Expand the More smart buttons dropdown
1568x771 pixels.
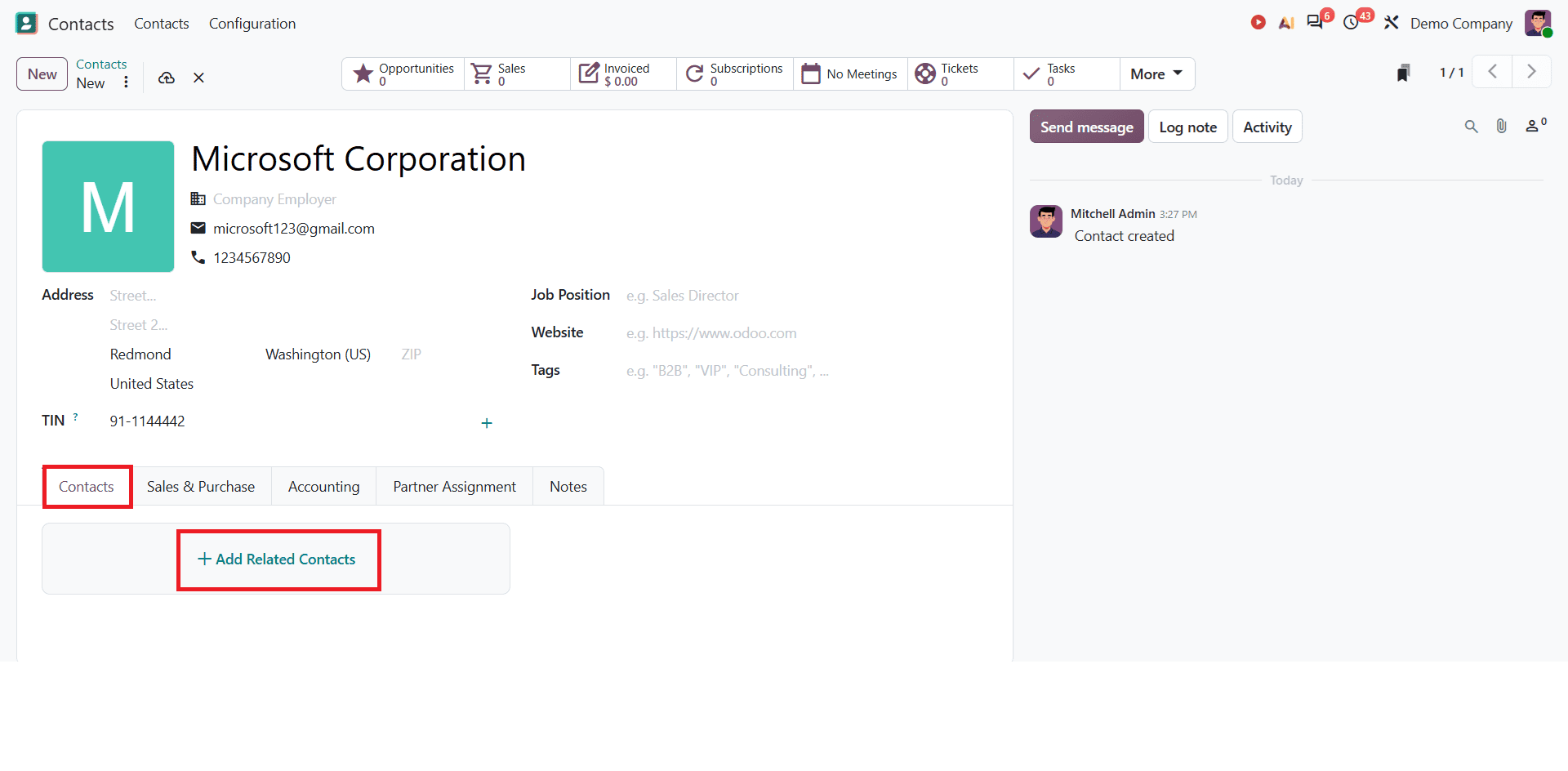coord(1156,74)
